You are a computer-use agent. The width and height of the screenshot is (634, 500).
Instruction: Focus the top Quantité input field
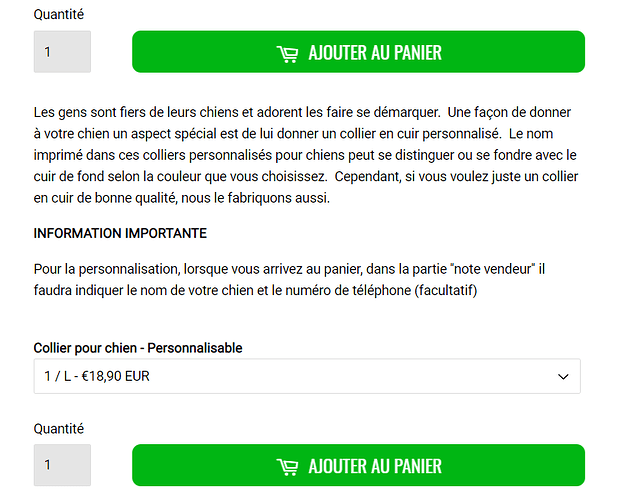pyautogui.click(x=62, y=52)
